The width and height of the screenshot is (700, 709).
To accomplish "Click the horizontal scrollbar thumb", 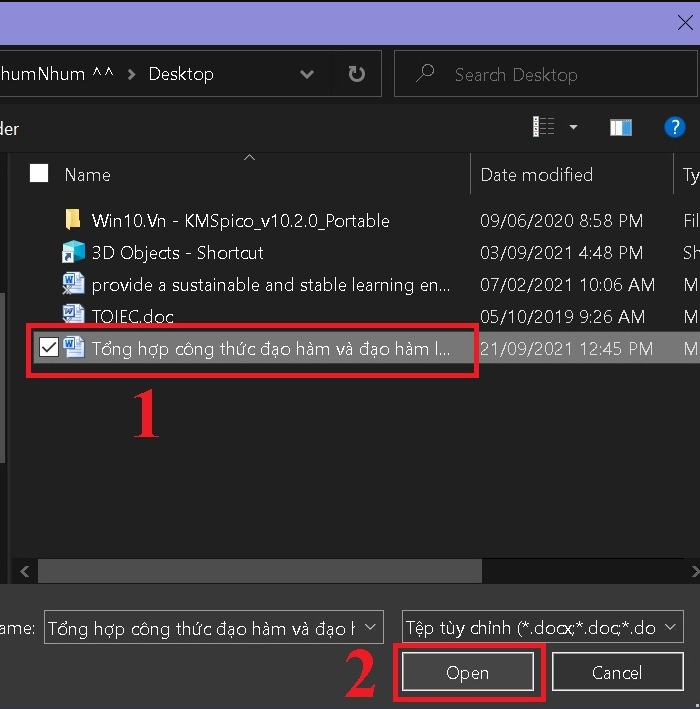I will click(x=260, y=572).
